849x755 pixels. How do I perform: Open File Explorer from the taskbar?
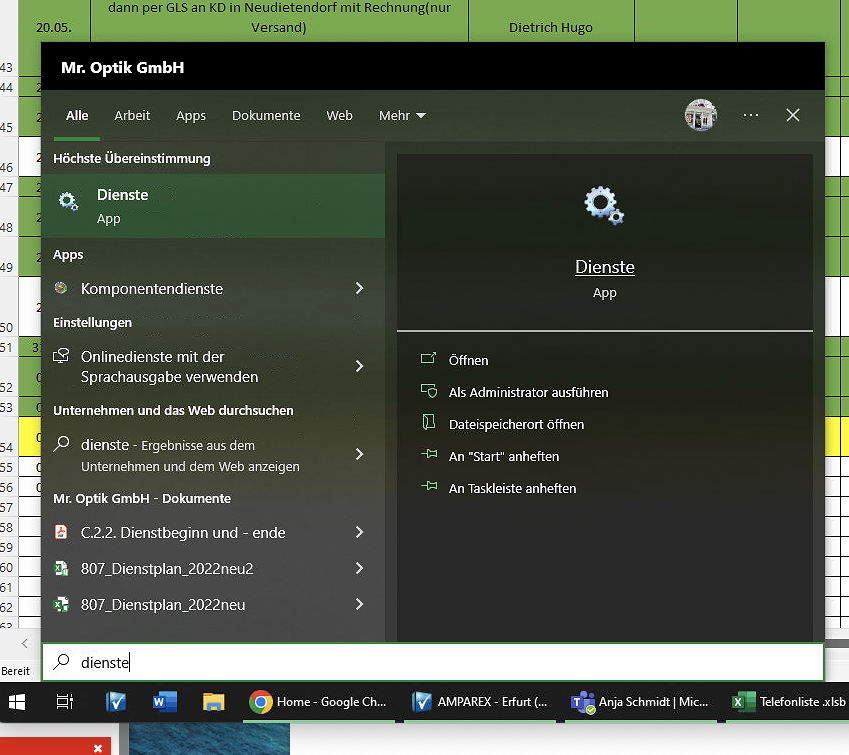[213, 702]
